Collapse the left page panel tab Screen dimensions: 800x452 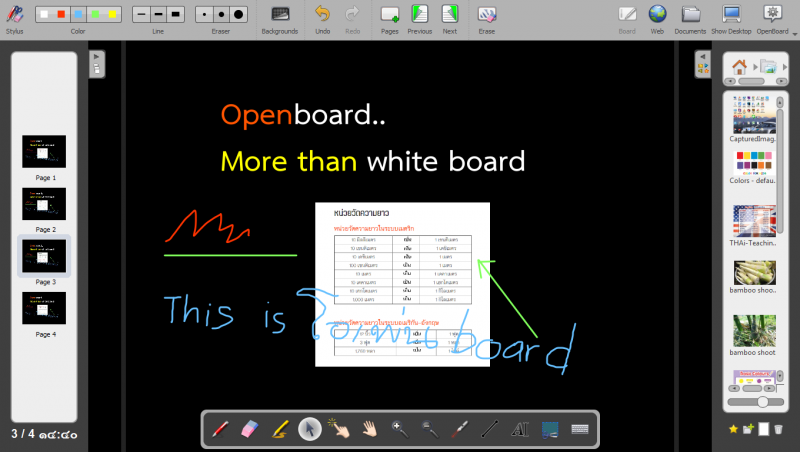click(96, 64)
